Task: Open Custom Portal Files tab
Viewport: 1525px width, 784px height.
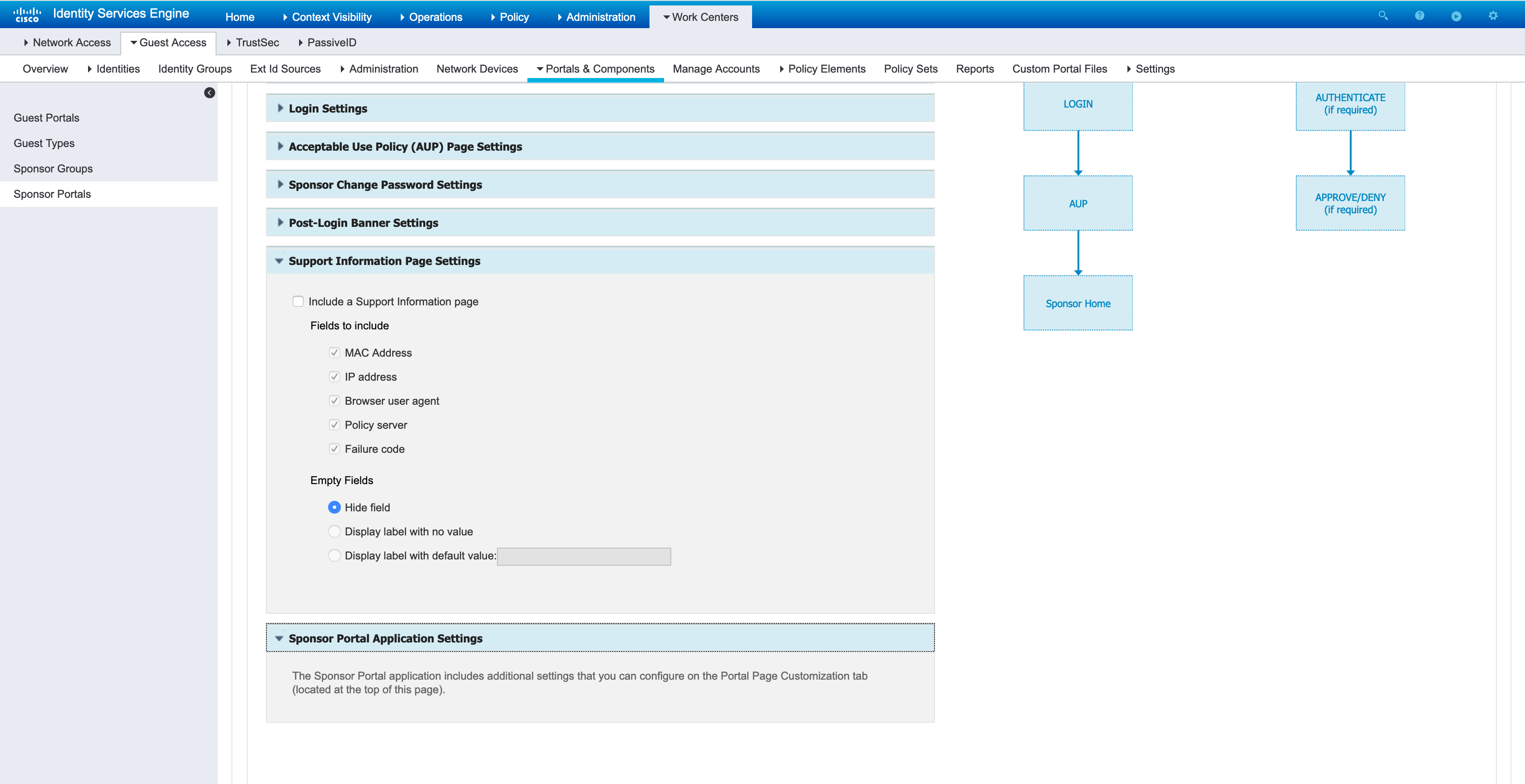Action: pos(1060,69)
